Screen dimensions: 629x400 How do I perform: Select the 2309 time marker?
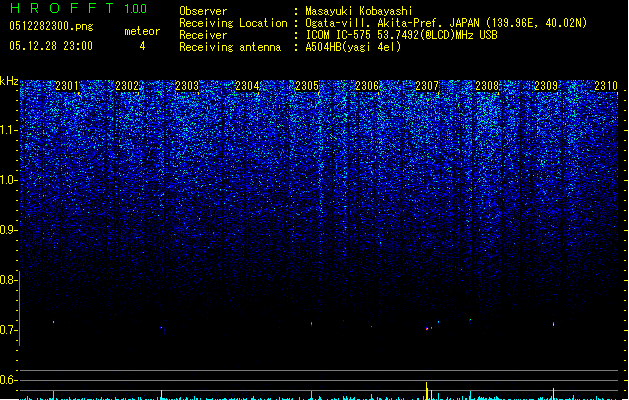[546, 86]
